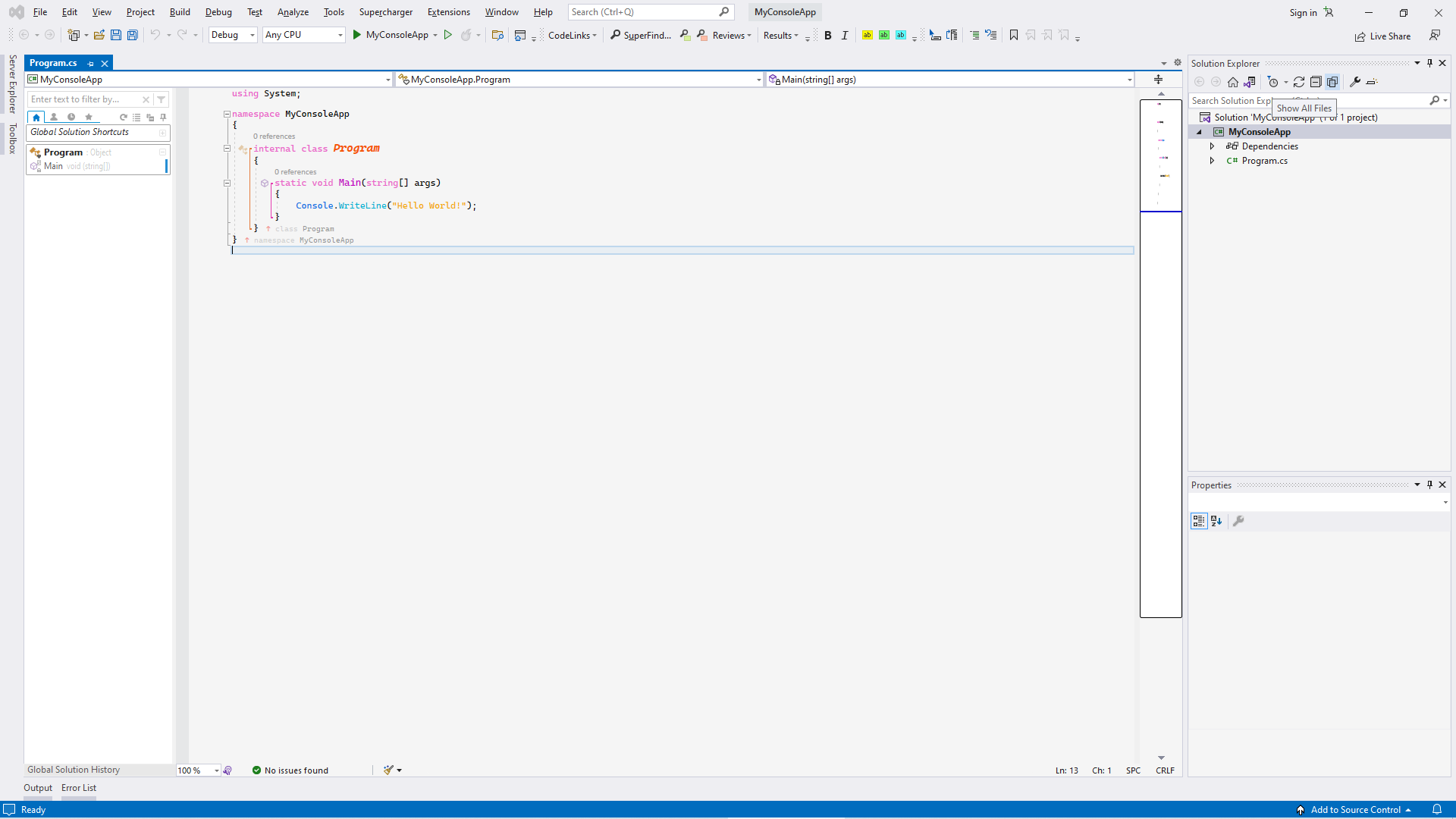Switch to the Error List tab
Image resolution: width=1456 pixels, height=819 pixels.
pyautogui.click(x=79, y=788)
